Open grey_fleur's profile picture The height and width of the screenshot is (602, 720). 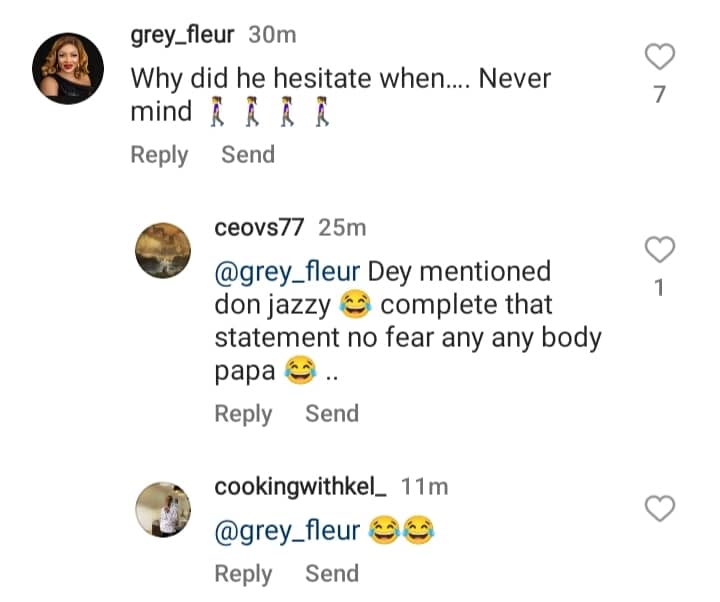click(68, 68)
